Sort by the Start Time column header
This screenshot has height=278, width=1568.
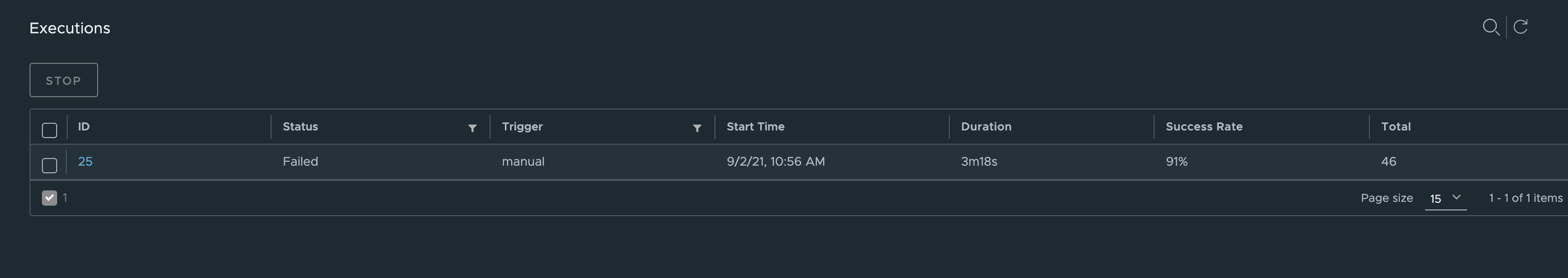(755, 127)
